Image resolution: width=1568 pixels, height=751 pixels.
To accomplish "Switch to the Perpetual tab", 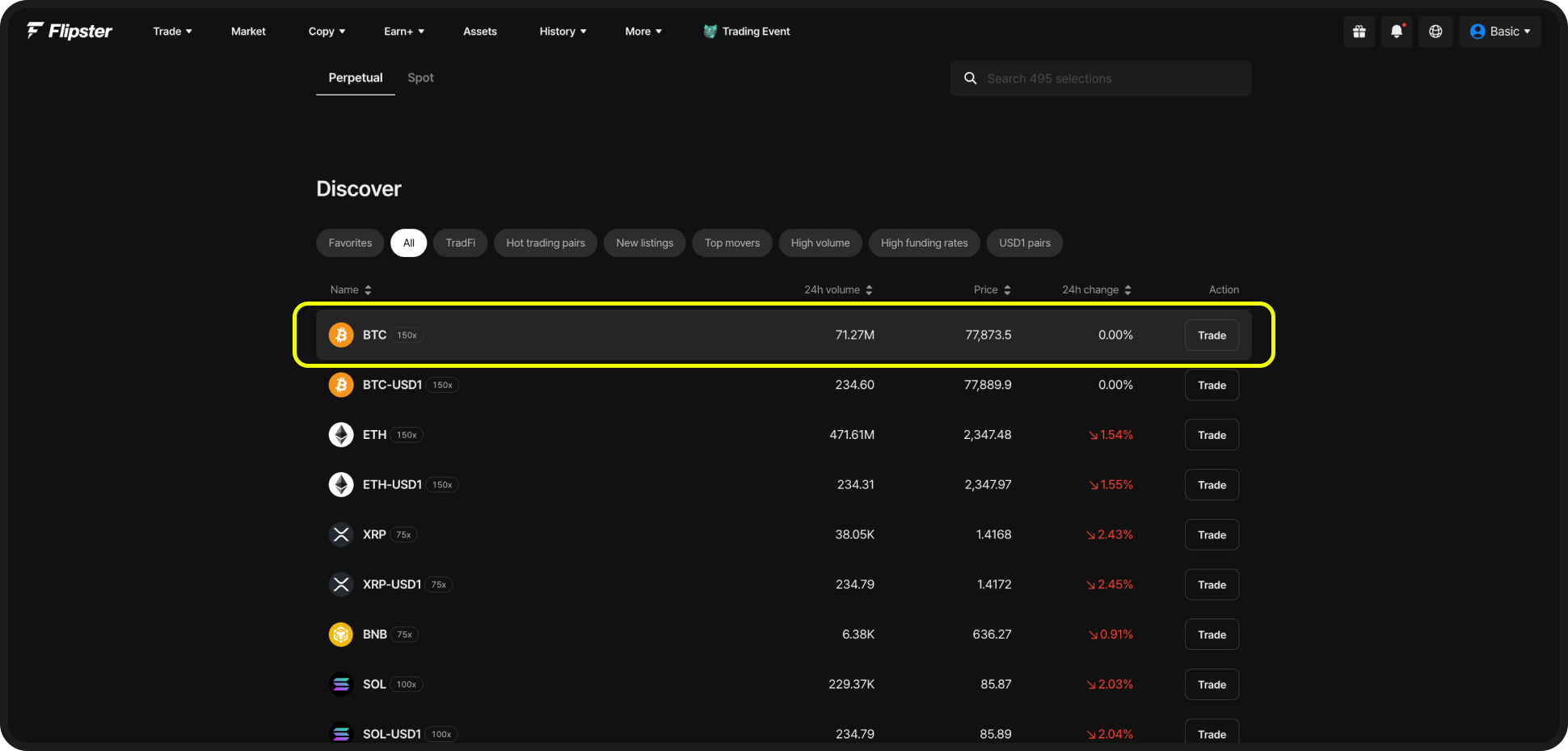I will [356, 78].
